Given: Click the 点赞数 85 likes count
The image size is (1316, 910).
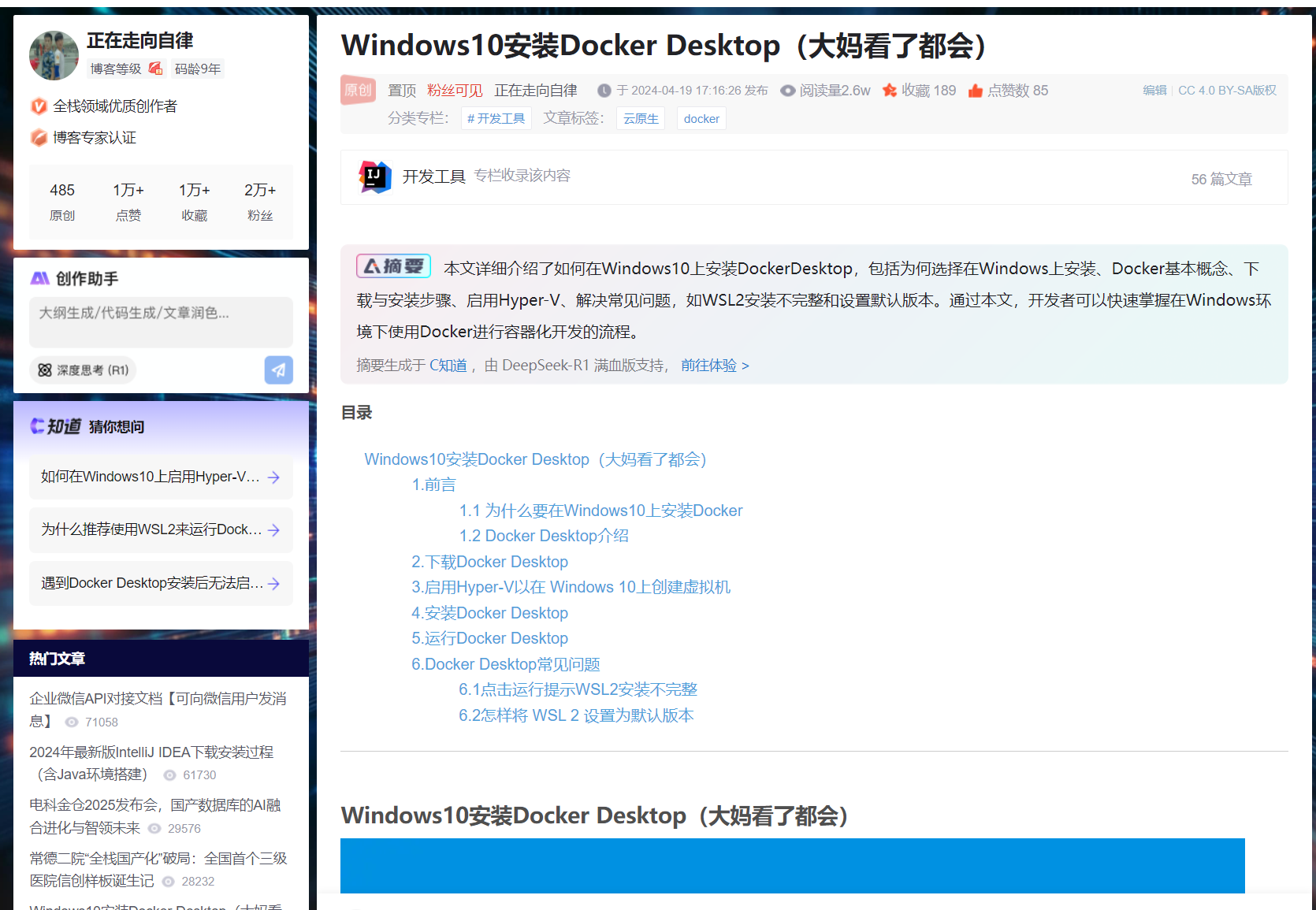Looking at the screenshot, I should click(1018, 91).
